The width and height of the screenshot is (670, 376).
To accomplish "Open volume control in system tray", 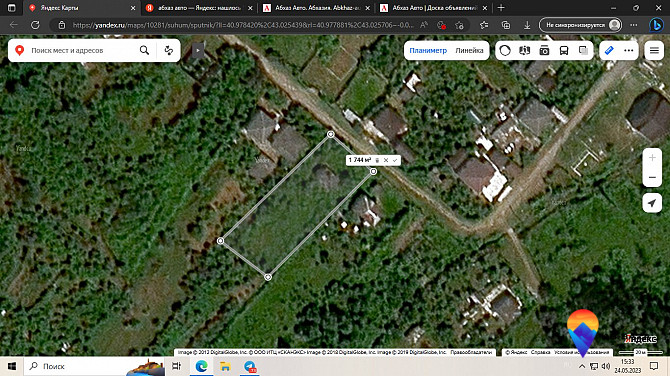I will coord(605,366).
